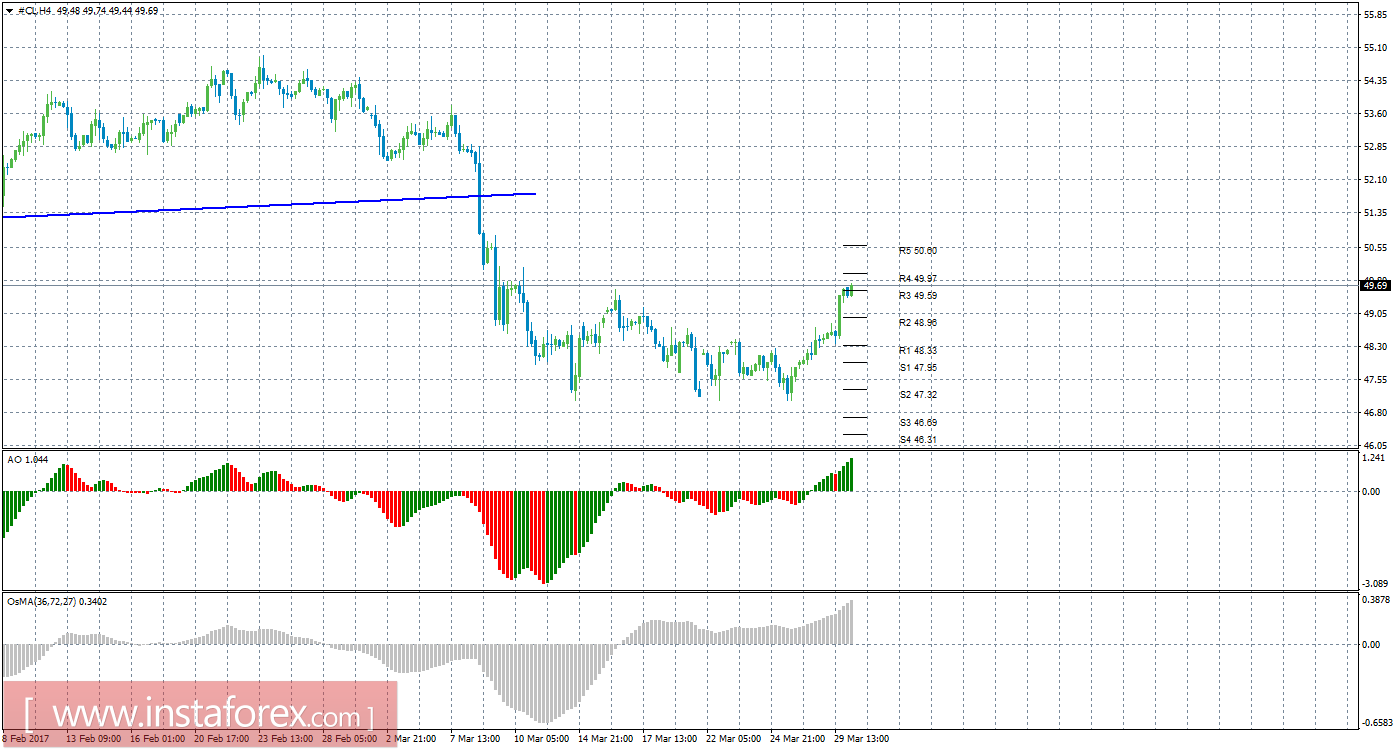Screen dimensions: 1398x750
Task: Click the S1 47.95 pivot label
Action: [x=918, y=368]
